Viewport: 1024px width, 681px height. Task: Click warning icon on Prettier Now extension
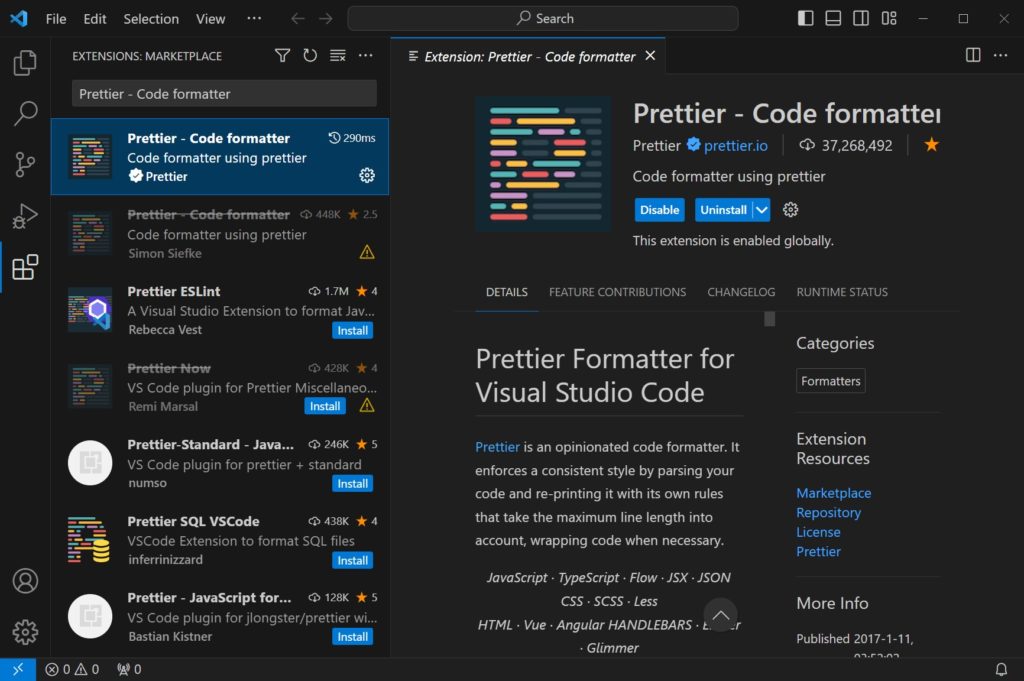coord(367,405)
